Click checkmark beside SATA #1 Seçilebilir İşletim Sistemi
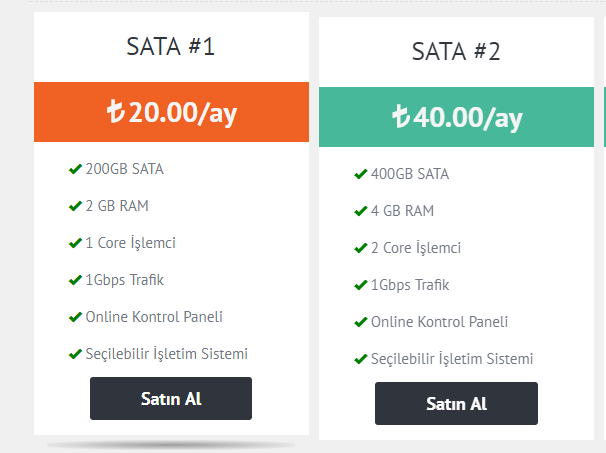 click(x=75, y=354)
